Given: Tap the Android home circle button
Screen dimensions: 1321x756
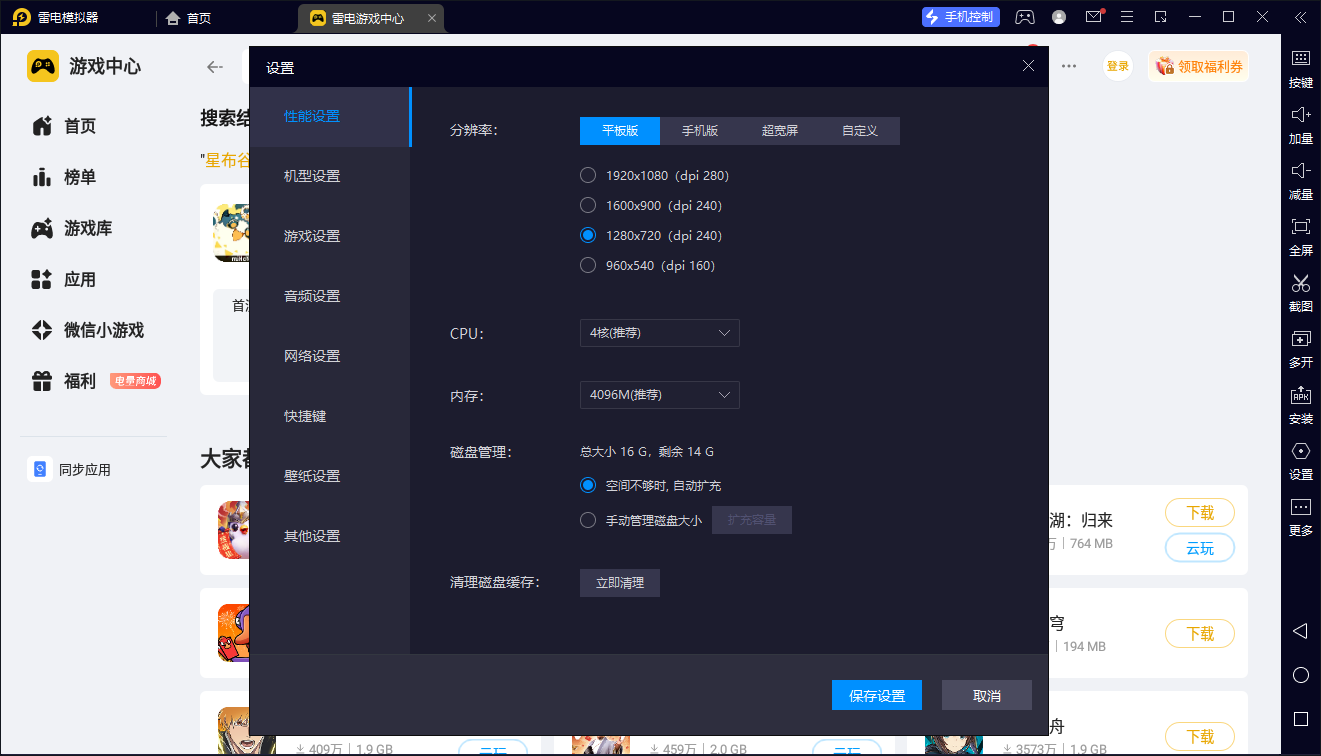Looking at the screenshot, I should click(x=1300, y=675).
